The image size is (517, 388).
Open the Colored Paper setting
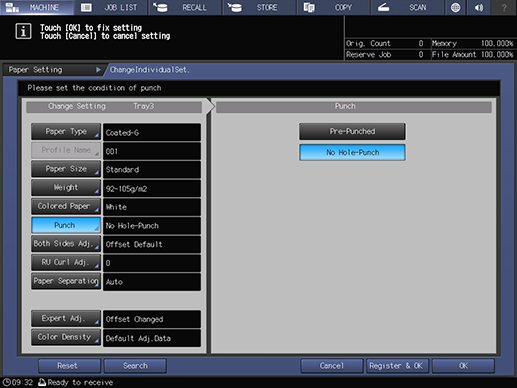66,206
